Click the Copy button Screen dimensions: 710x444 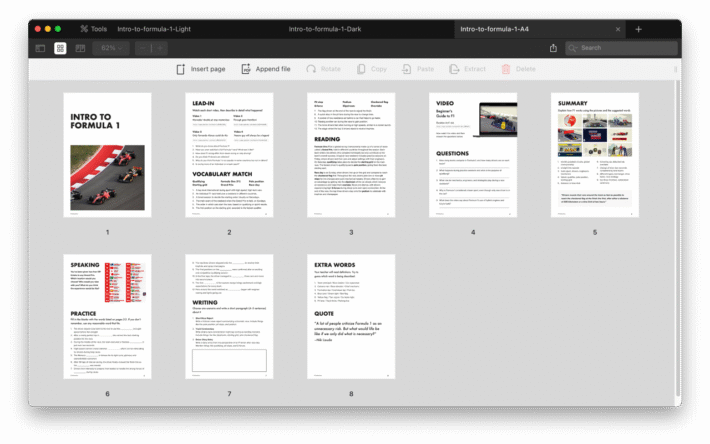[x=372, y=69]
